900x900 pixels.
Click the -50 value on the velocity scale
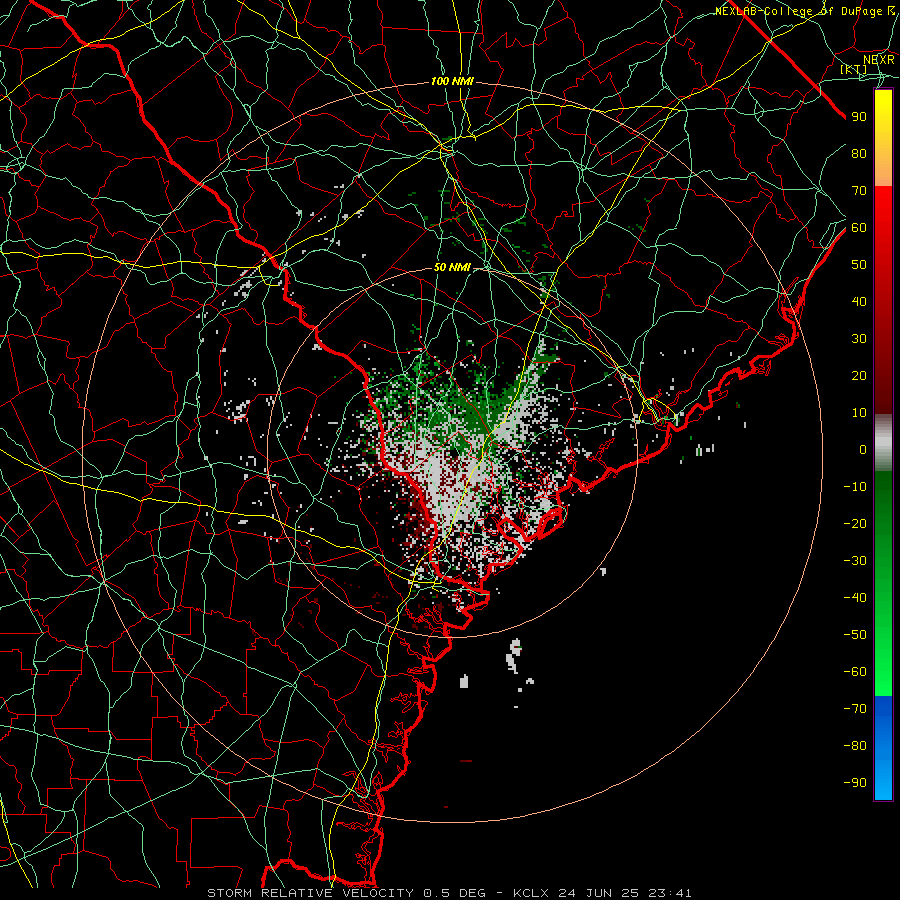coord(855,635)
